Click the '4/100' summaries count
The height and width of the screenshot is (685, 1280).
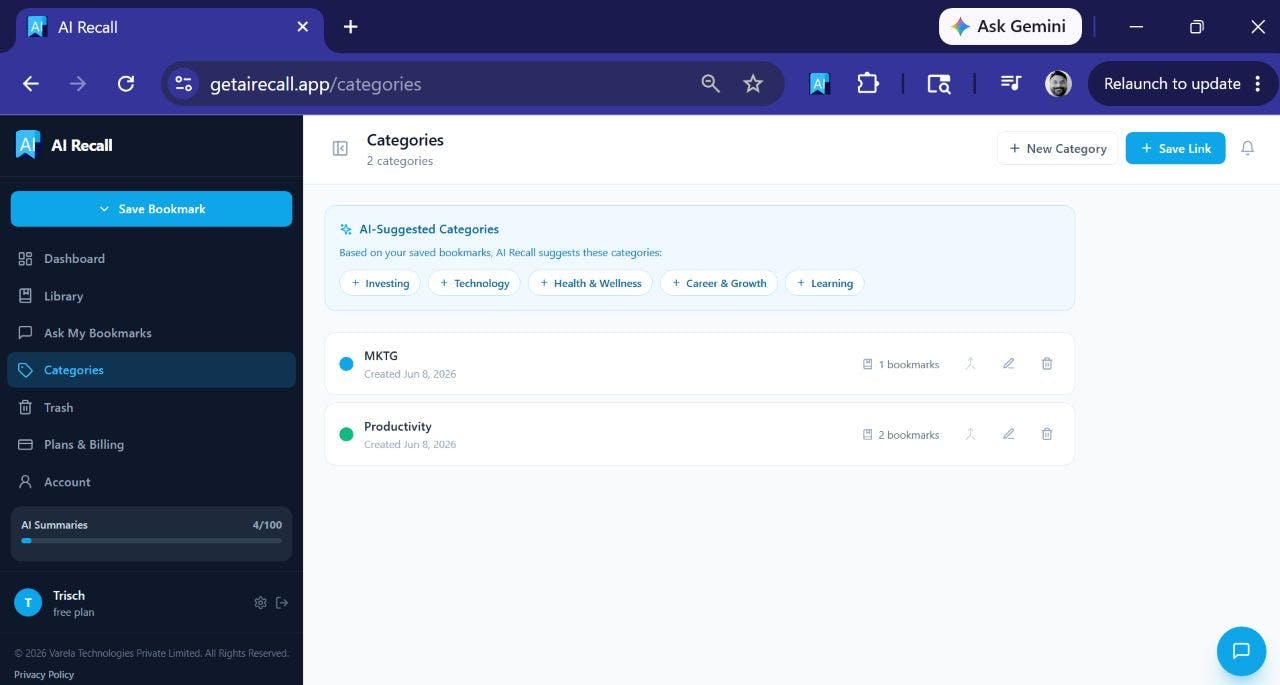click(267, 525)
